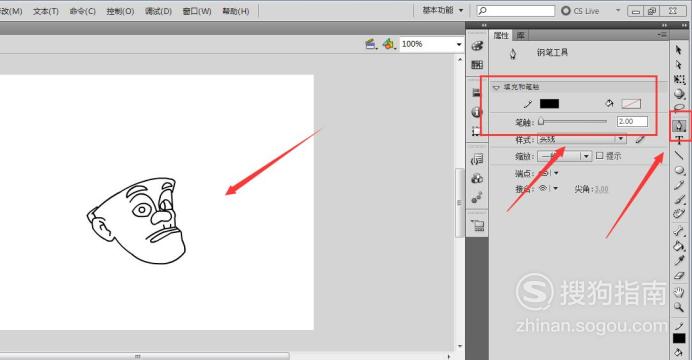The height and width of the screenshot is (360, 692).
Task: Select the Bone tool
Action: coord(679,231)
